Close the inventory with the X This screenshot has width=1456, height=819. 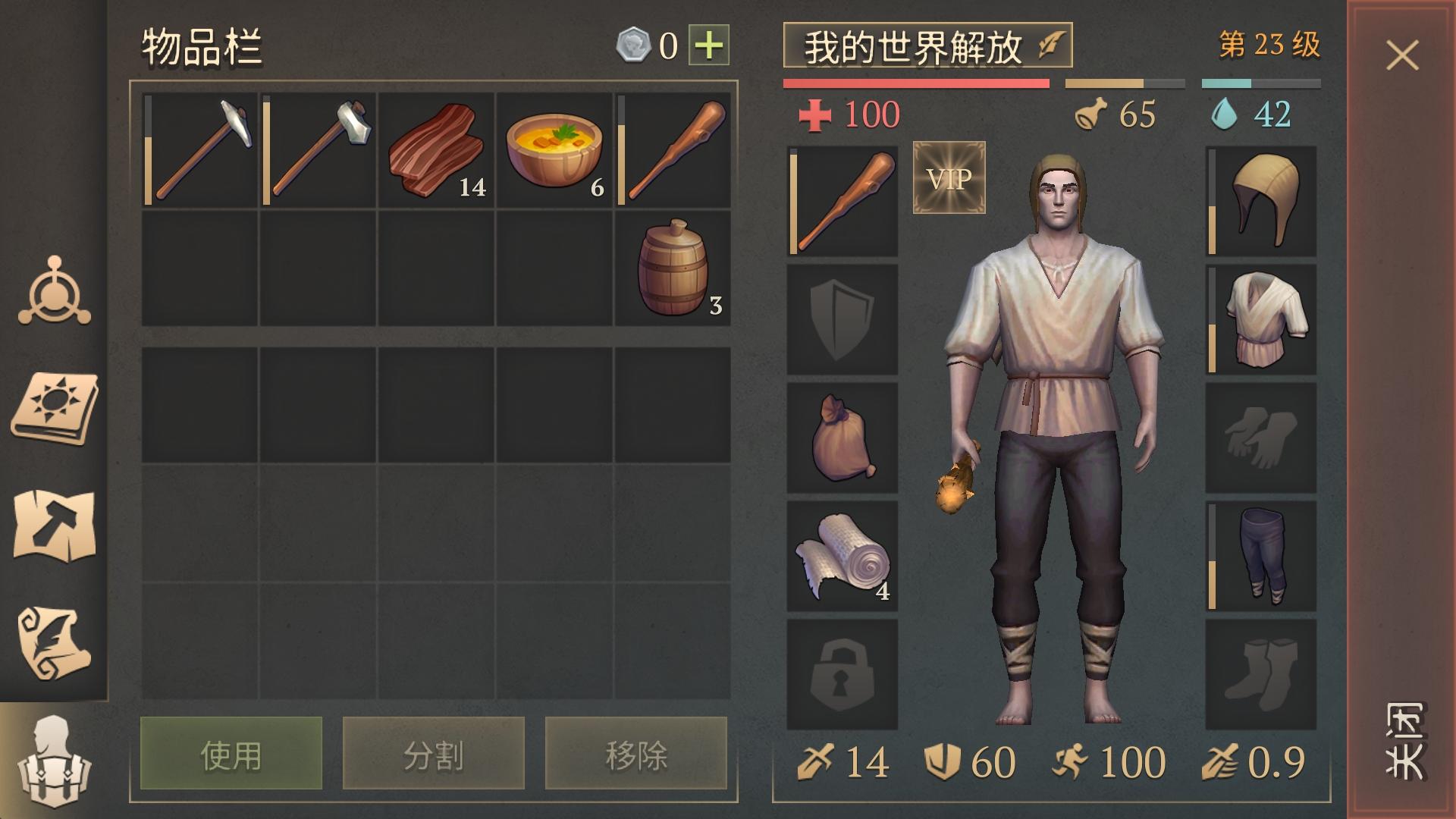pyautogui.click(x=1402, y=55)
